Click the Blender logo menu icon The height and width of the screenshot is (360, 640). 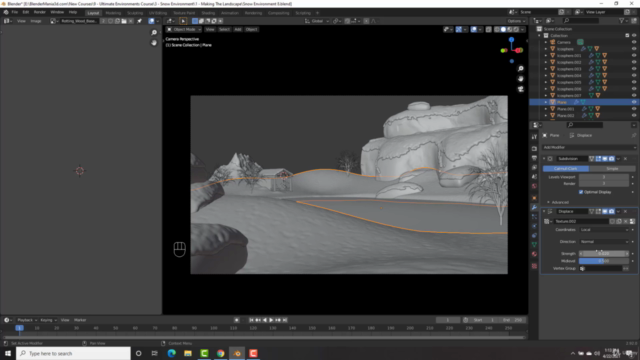pyautogui.click(x=6, y=12)
